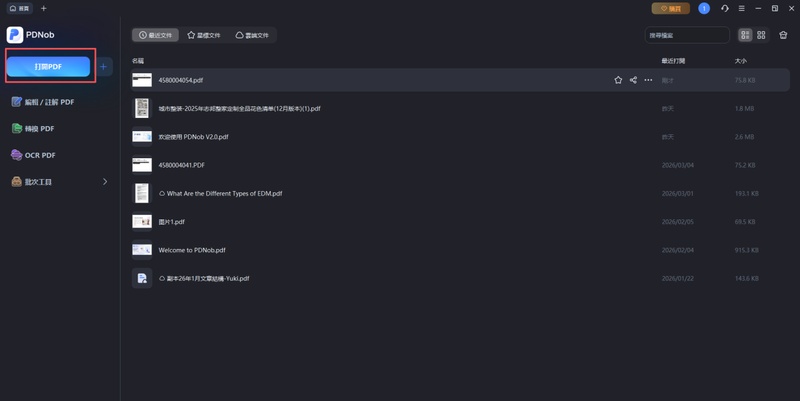Star the 4580004054.pdf file
Image resolution: width=800 pixels, height=401 pixels.
pyautogui.click(x=618, y=80)
